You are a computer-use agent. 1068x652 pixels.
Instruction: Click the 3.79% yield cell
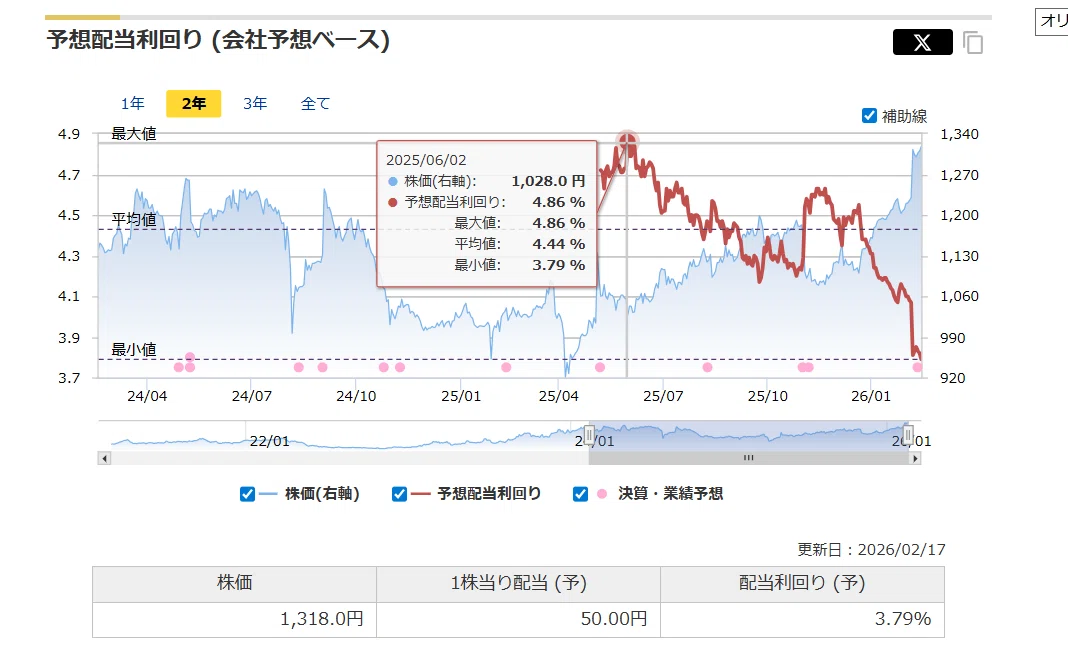tap(802, 619)
